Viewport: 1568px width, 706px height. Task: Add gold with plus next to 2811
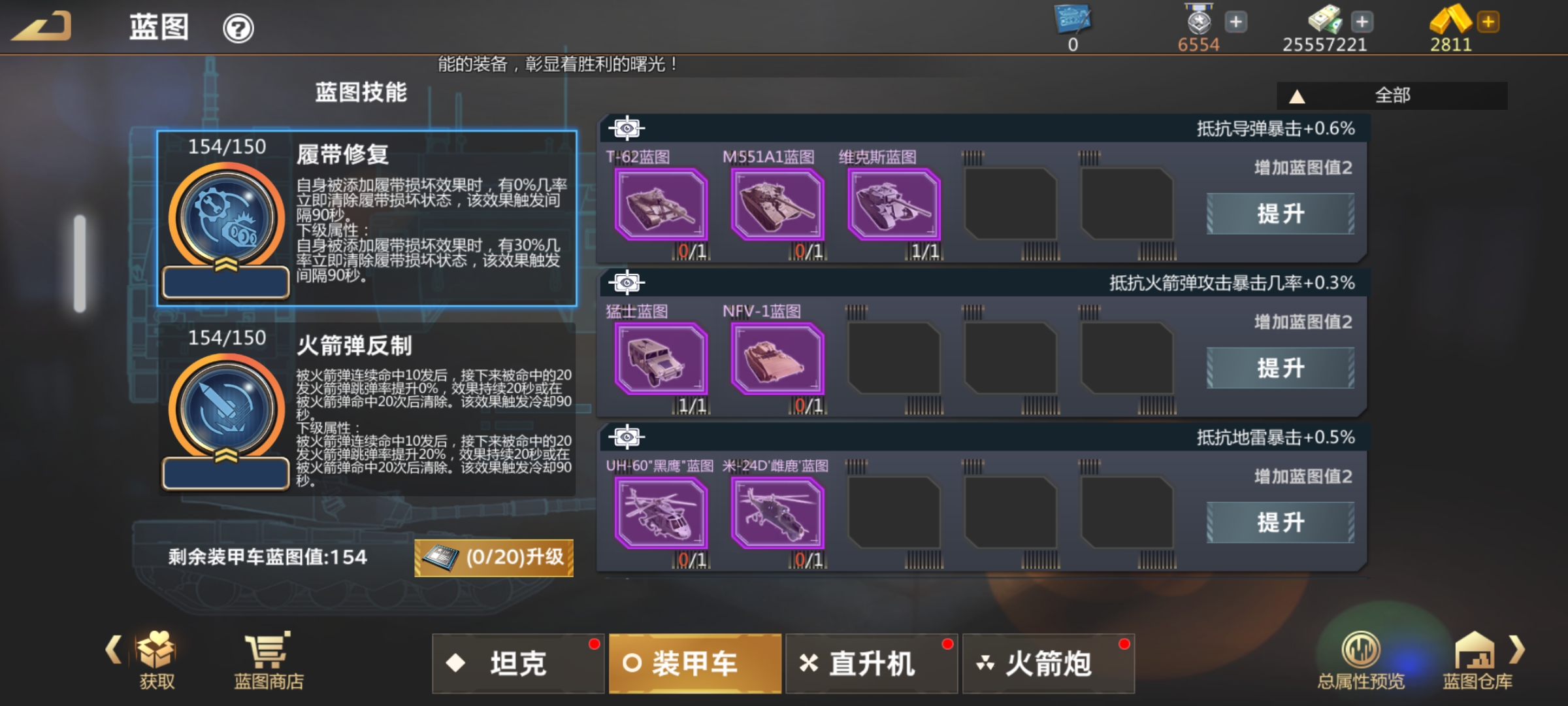(x=1488, y=22)
